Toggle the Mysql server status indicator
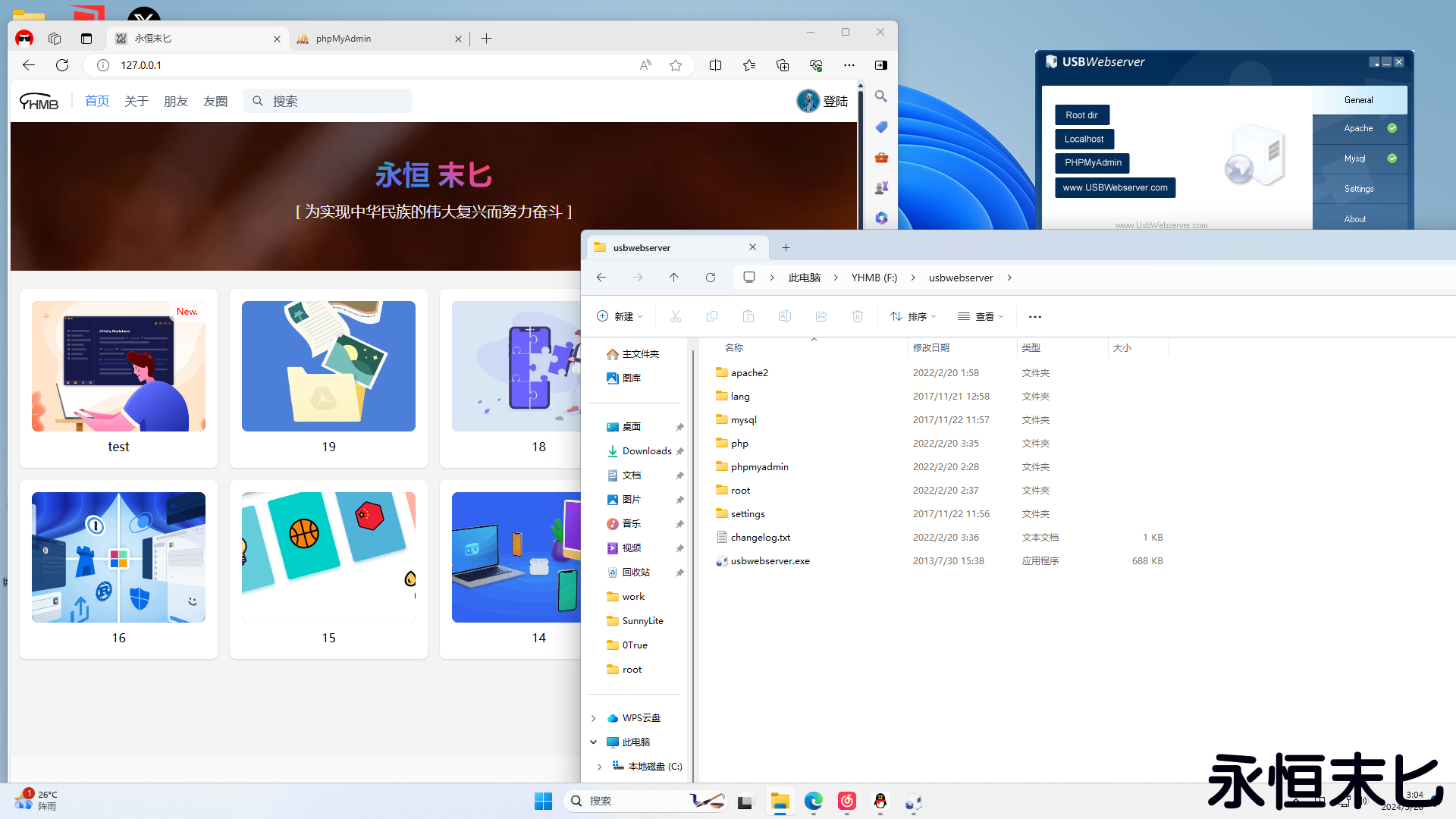 [1392, 158]
